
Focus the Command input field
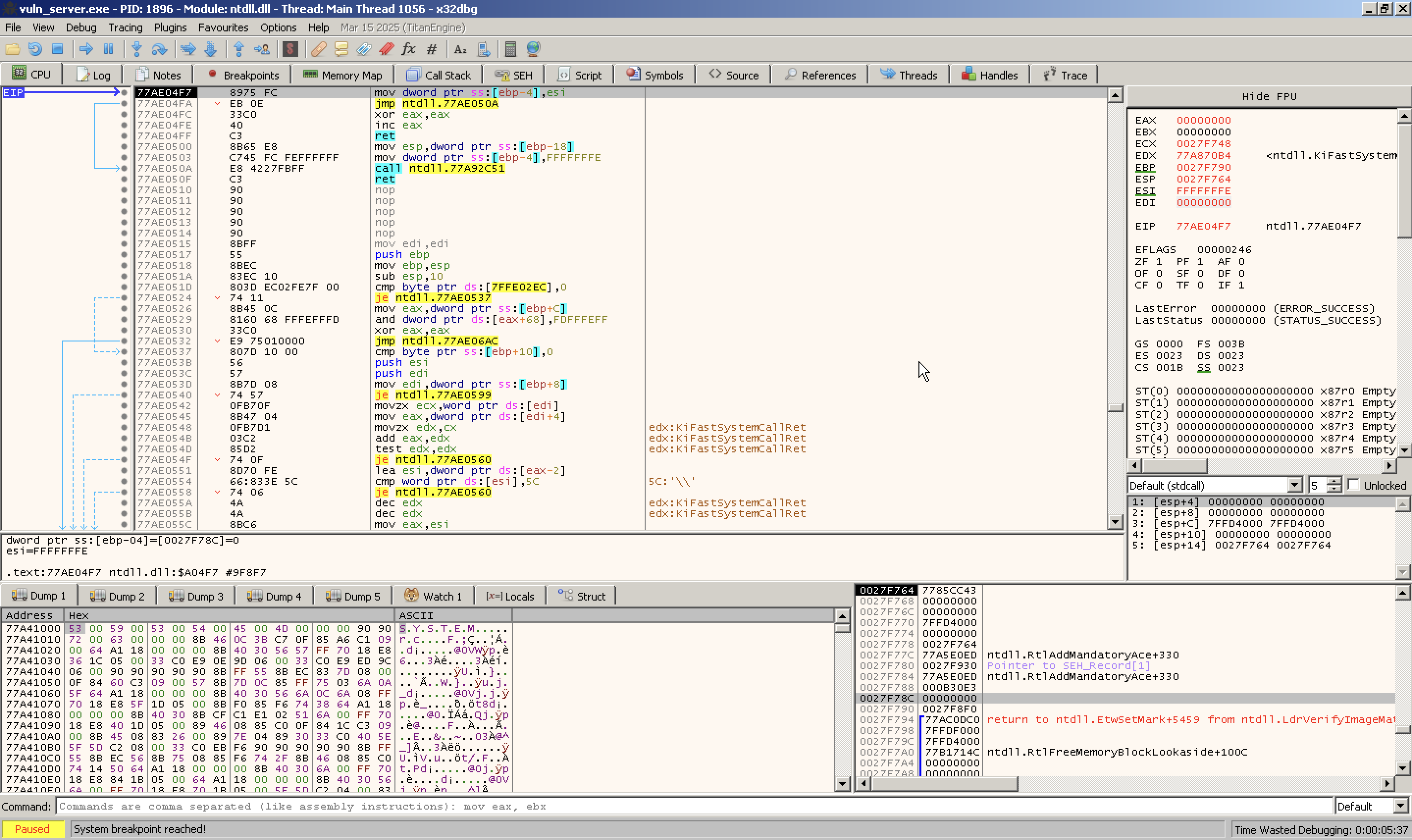click(x=694, y=806)
